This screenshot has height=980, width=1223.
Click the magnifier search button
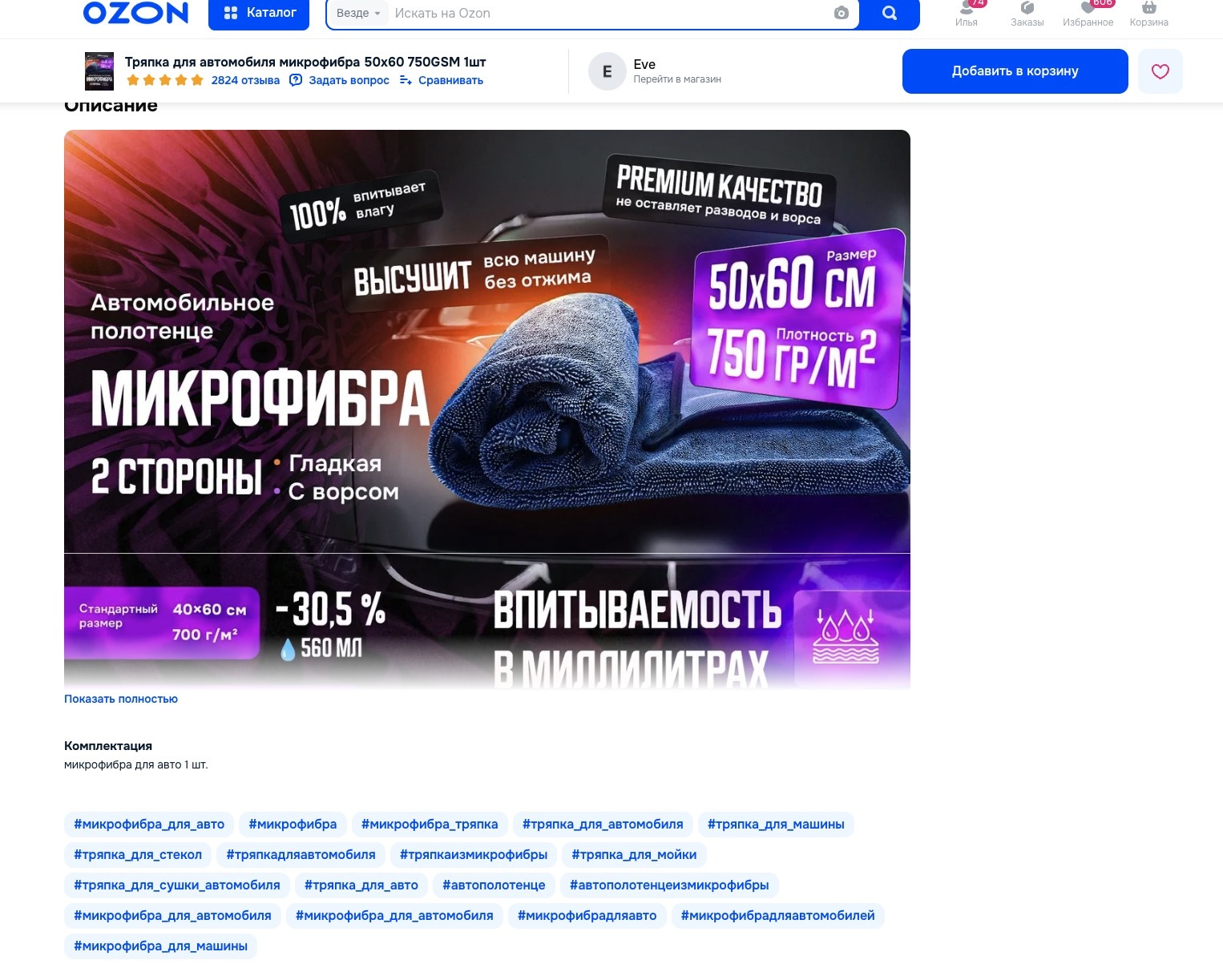pyautogui.click(x=890, y=14)
